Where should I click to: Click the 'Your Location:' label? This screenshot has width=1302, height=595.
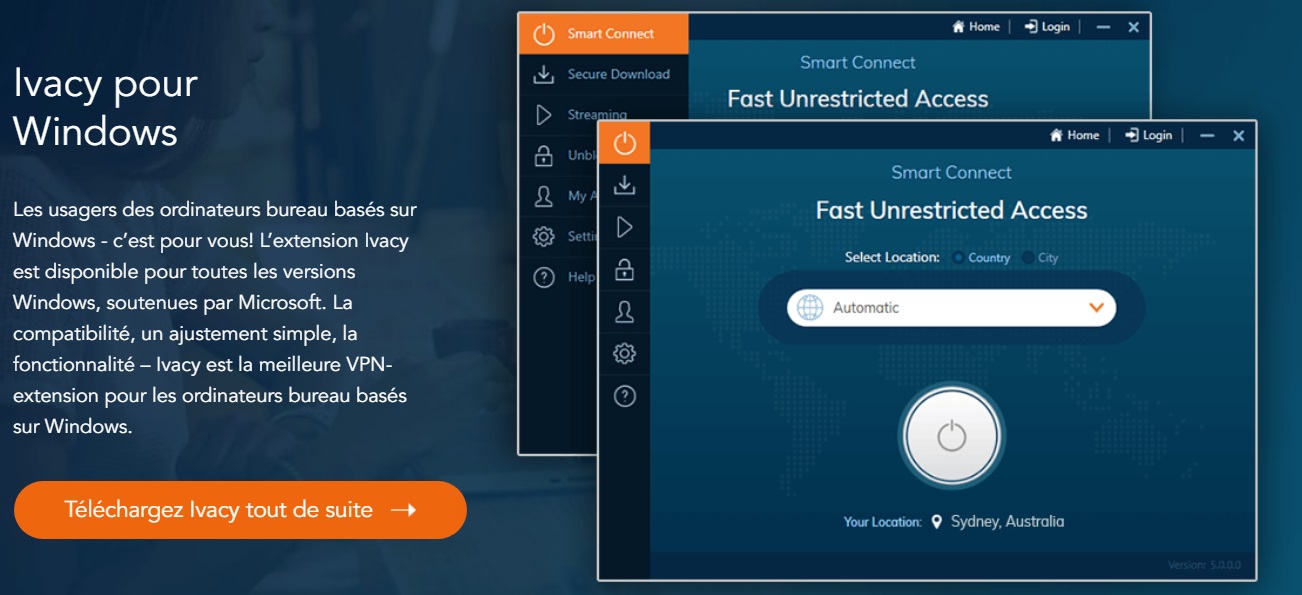click(882, 522)
